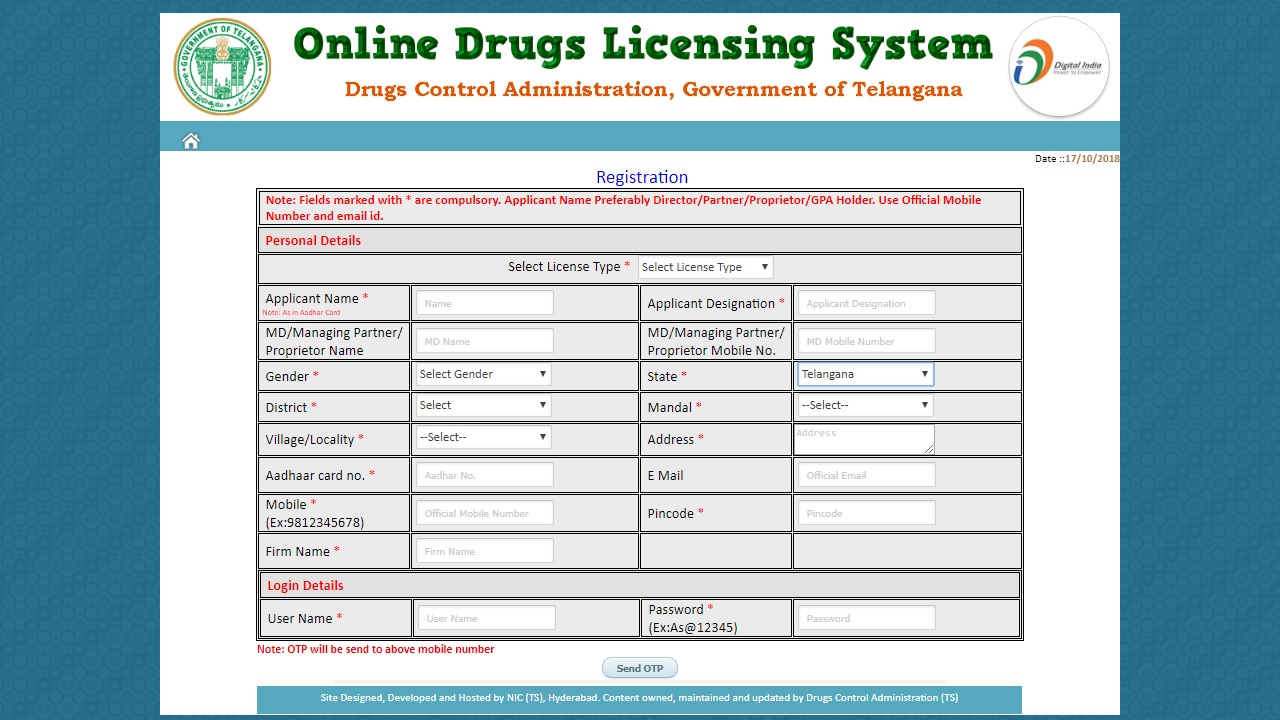
Task: Open the Select License Type dropdown
Action: [x=705, y=267]
